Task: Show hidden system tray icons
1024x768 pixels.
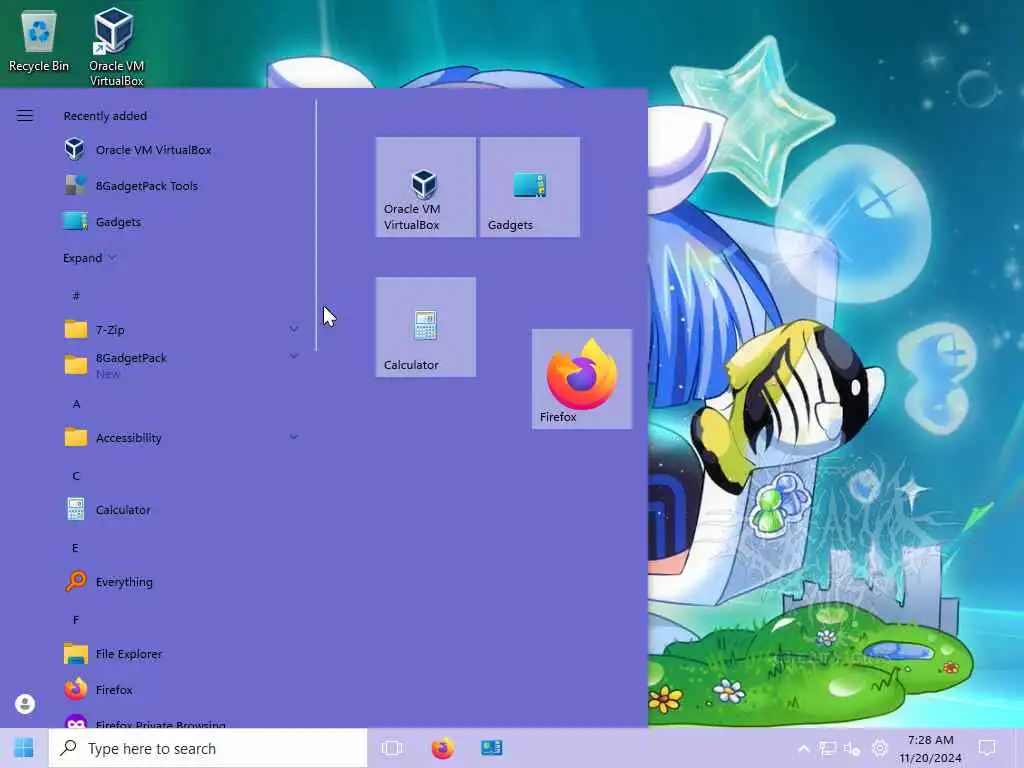Action: point(804,748)
